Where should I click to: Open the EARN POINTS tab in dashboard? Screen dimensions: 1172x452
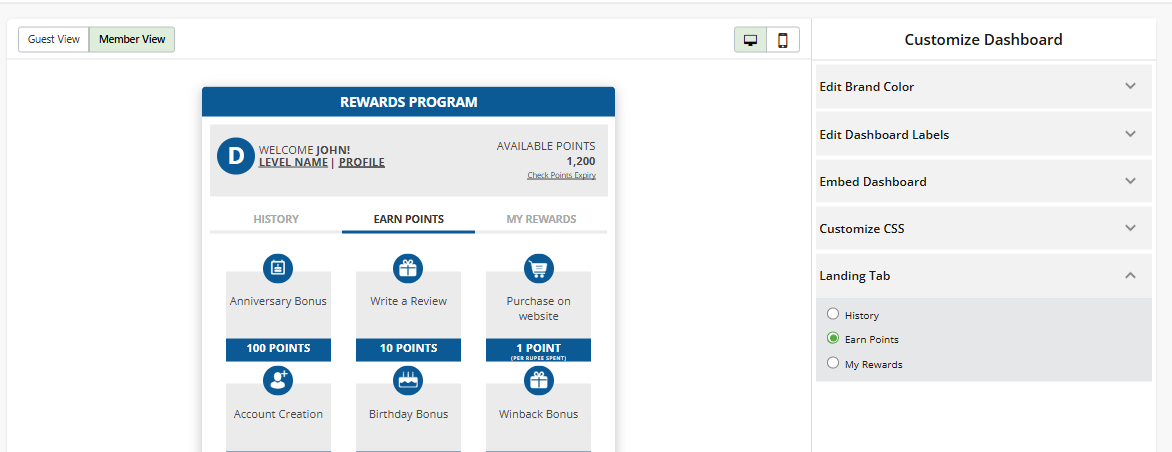[x=409, y=220]
